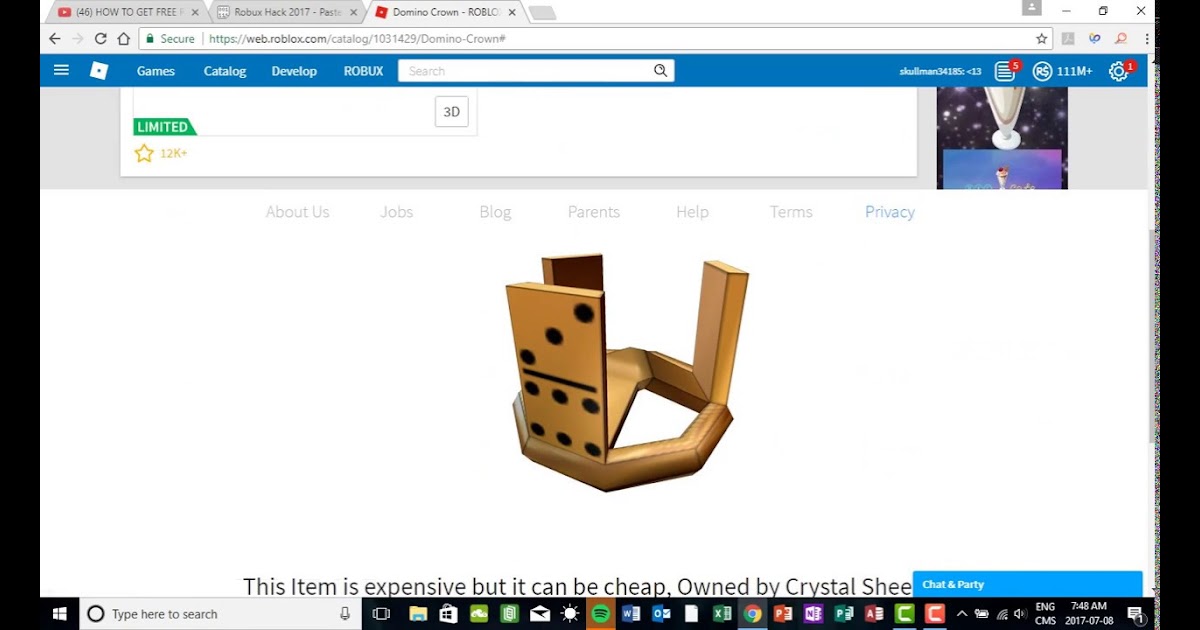Screen dimensions: 1200x630
Task: Go to Roblox home via logo icon
Action: (99, 71)
